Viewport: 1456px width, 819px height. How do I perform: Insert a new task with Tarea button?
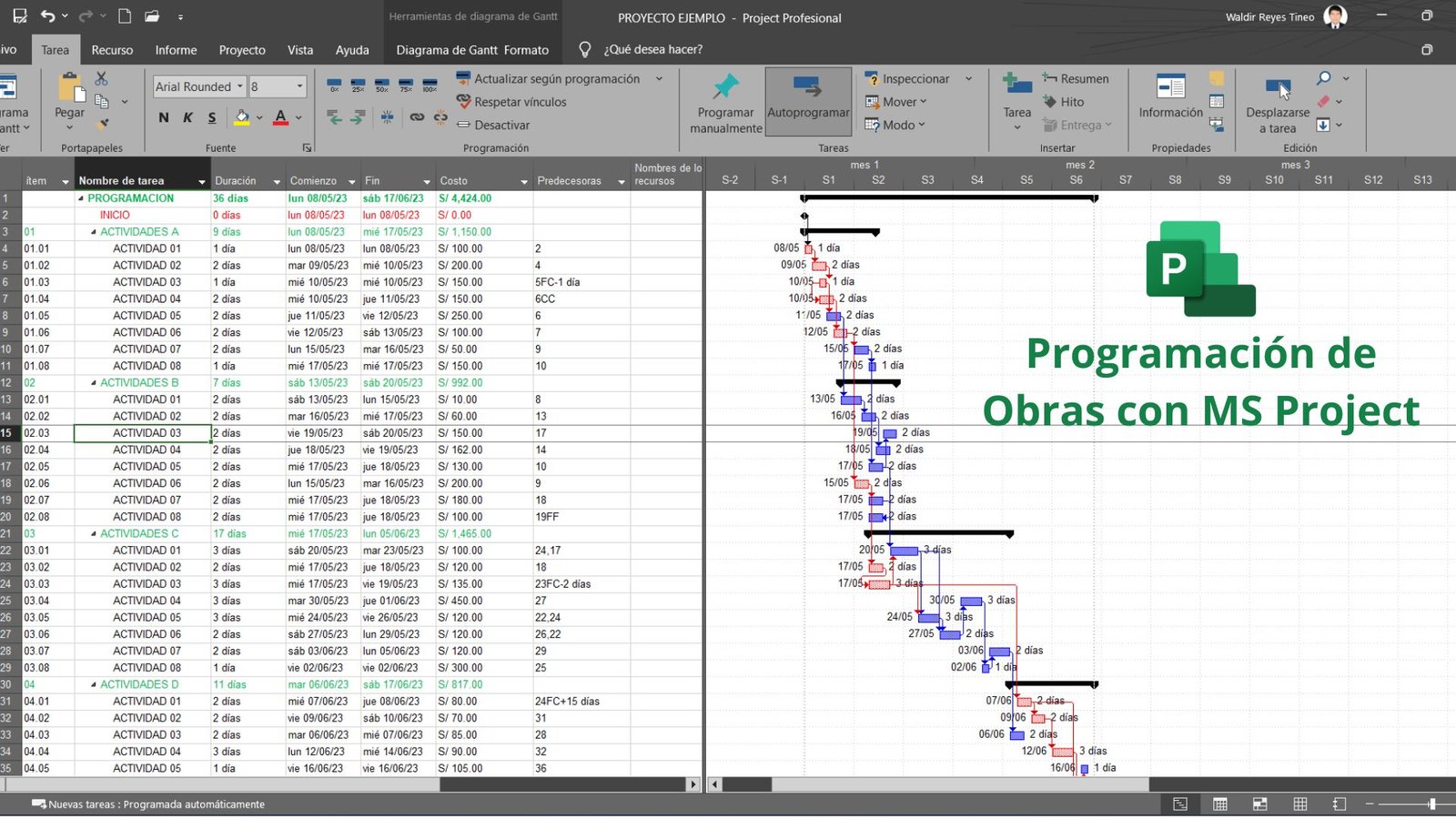pos(1016,100)
